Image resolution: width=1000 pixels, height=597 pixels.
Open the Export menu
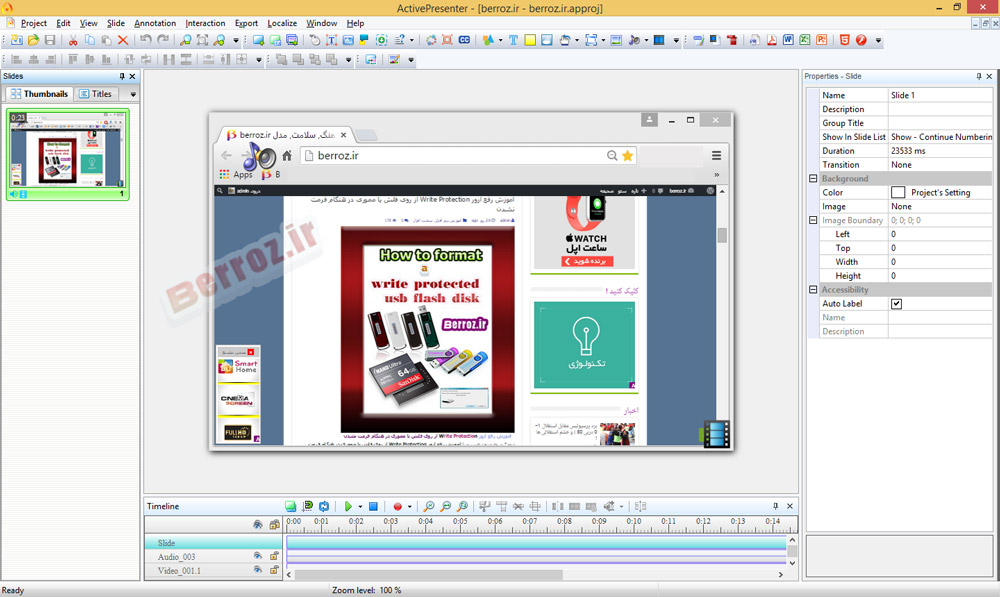click(x=246, y=23)
